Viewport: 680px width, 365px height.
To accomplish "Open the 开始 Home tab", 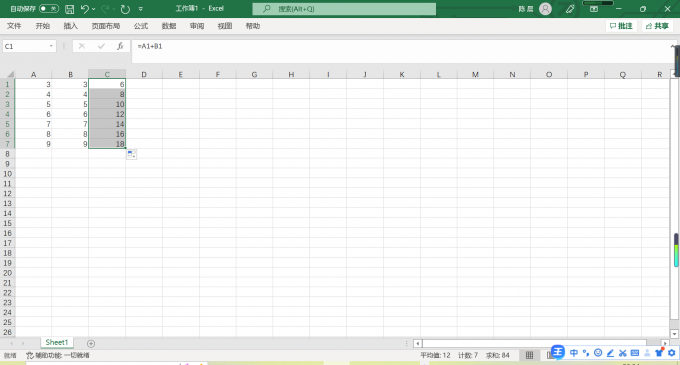I will tap(42, 26).
